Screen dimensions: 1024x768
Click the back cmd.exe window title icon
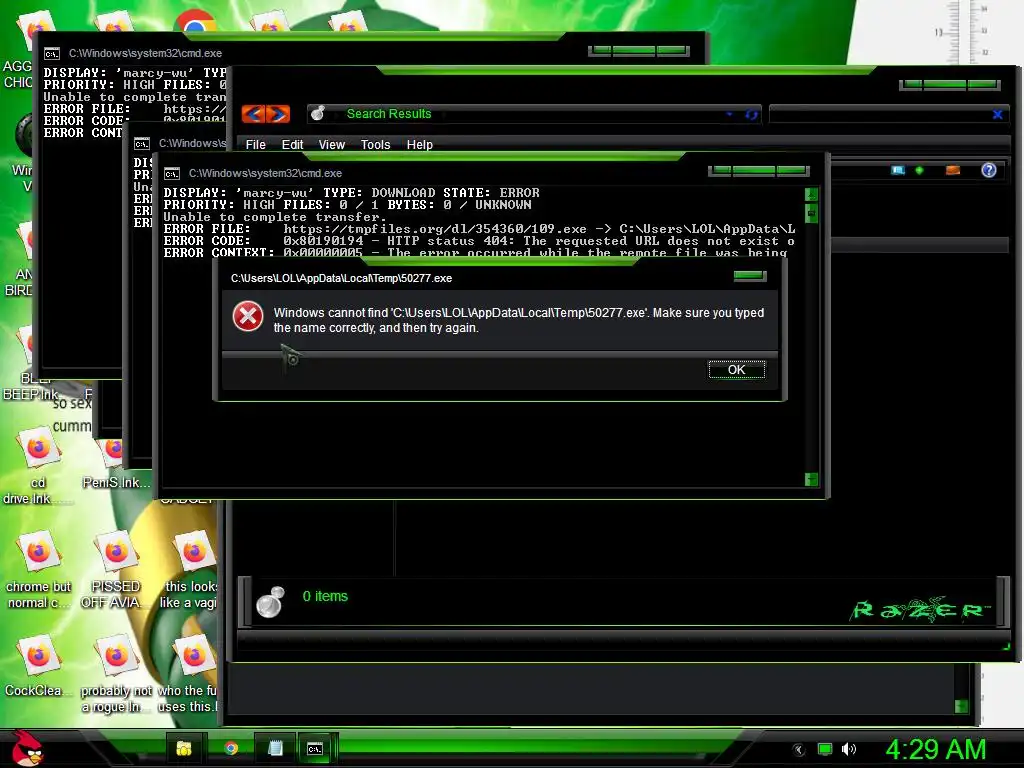pyautogui.click(x=52, y=54)
